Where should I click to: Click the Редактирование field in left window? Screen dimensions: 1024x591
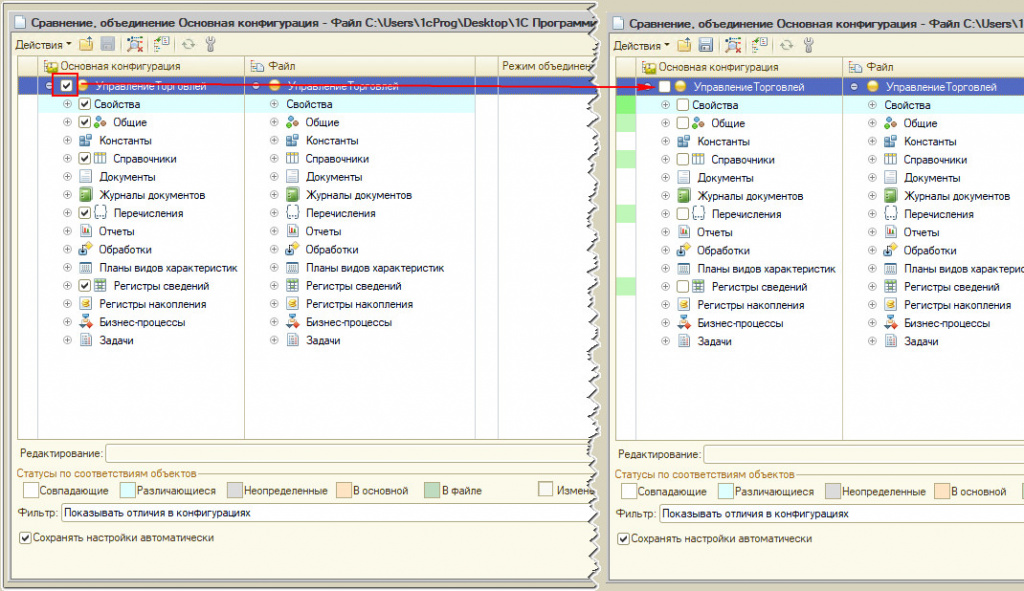click(x=349, y=453)
